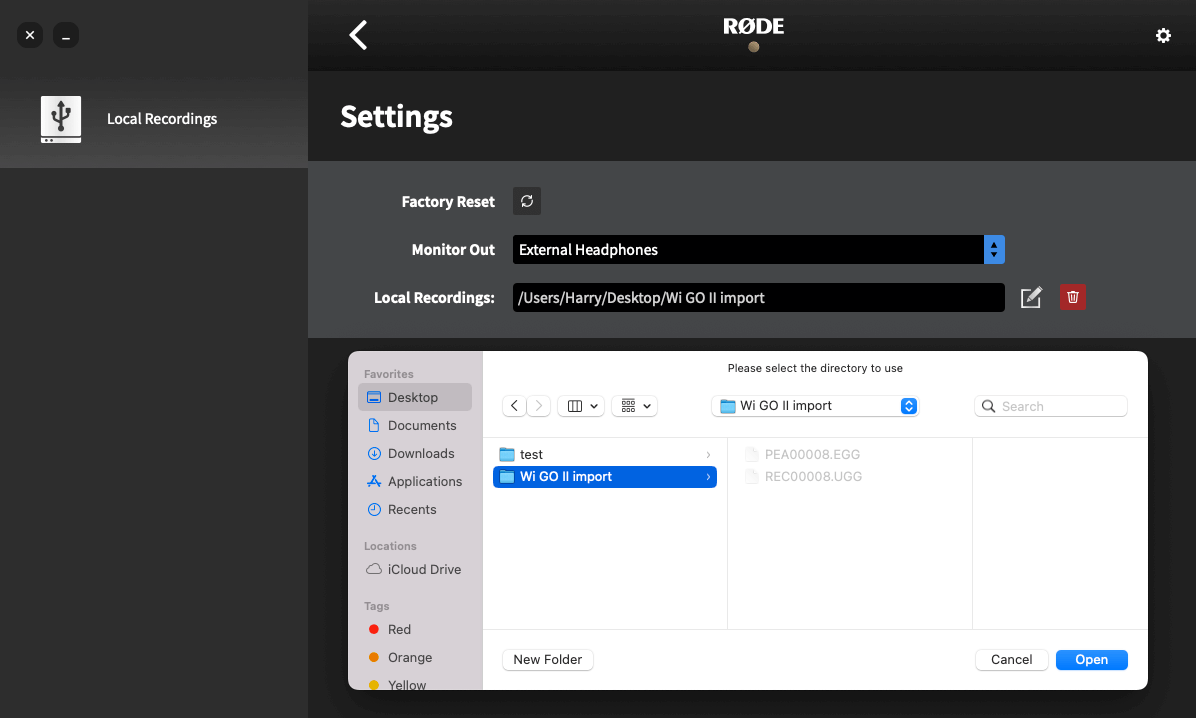
Task: Click the Factory Reset refresh icon
Action: 526,201
